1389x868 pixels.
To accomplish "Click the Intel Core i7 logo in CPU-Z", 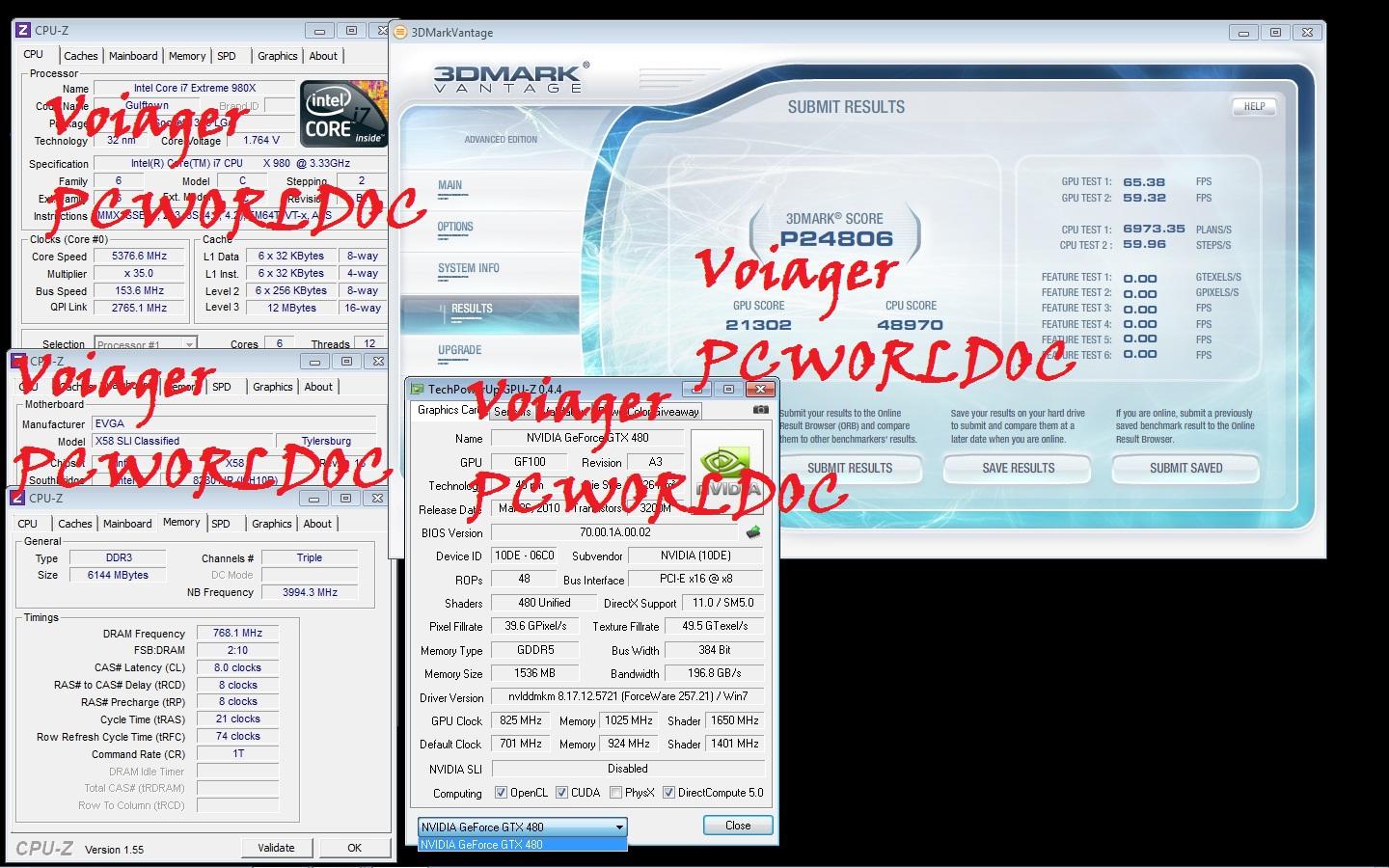I will point(343,113).
